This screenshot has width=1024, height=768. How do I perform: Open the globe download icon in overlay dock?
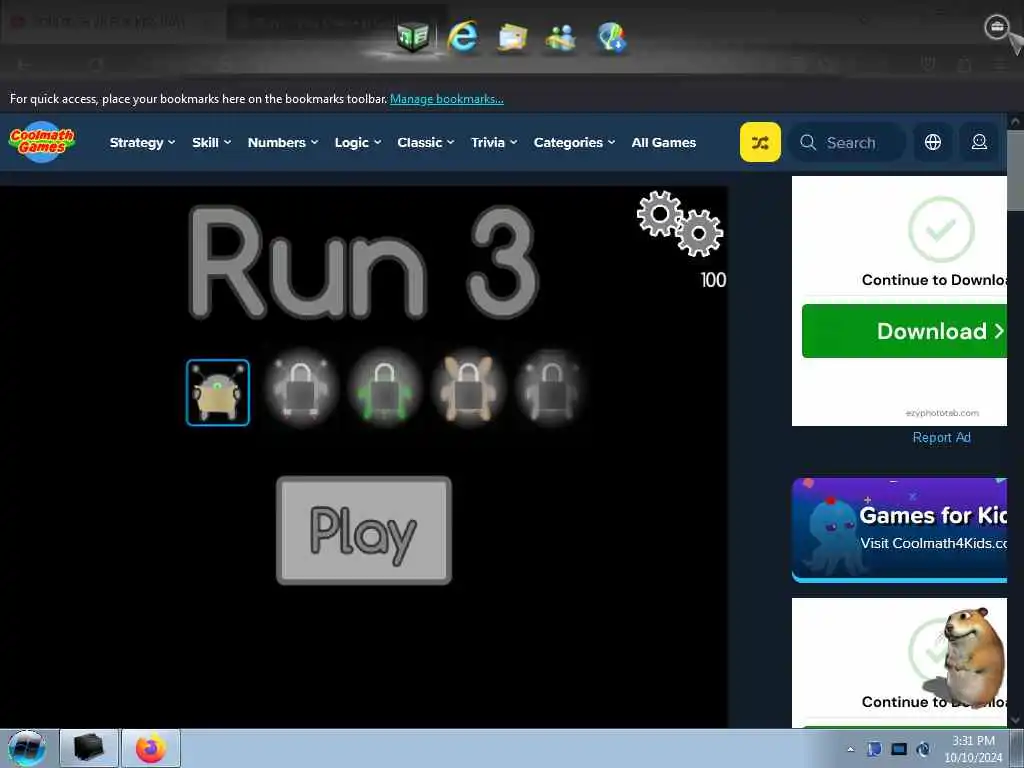click(x=611, y=37)
